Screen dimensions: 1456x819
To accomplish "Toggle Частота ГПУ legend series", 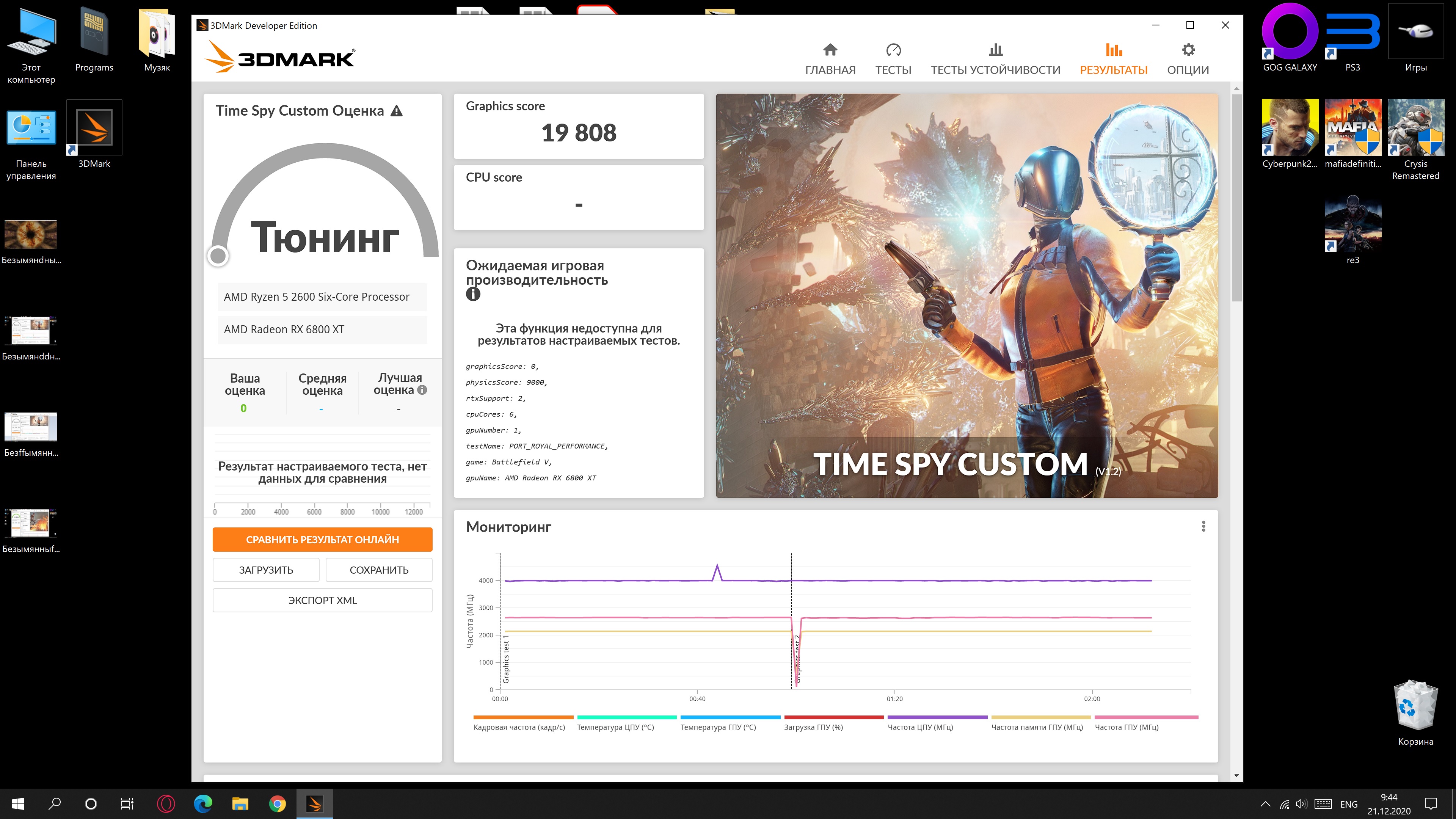I will (x=1126, y=727).
